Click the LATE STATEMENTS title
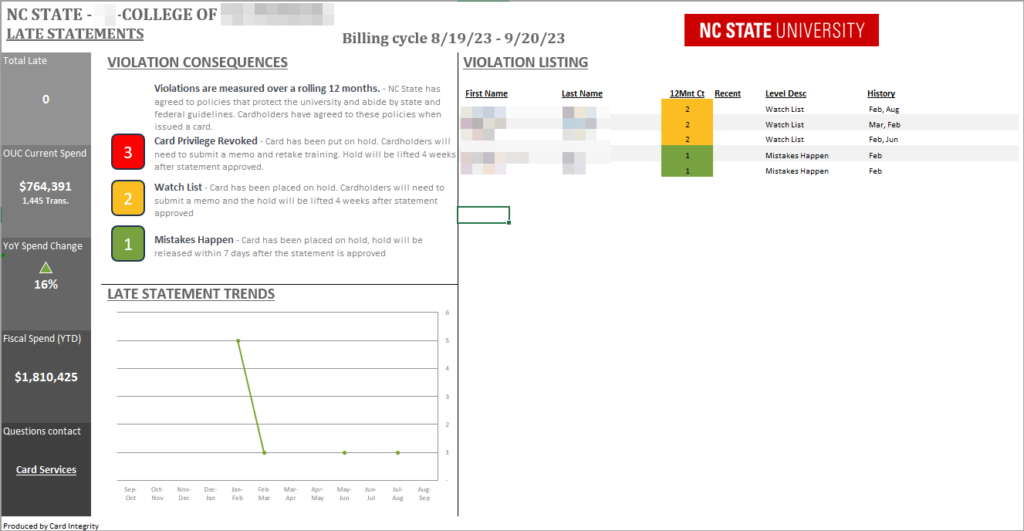Viewport: 1024px width, 531px height. 75,34
